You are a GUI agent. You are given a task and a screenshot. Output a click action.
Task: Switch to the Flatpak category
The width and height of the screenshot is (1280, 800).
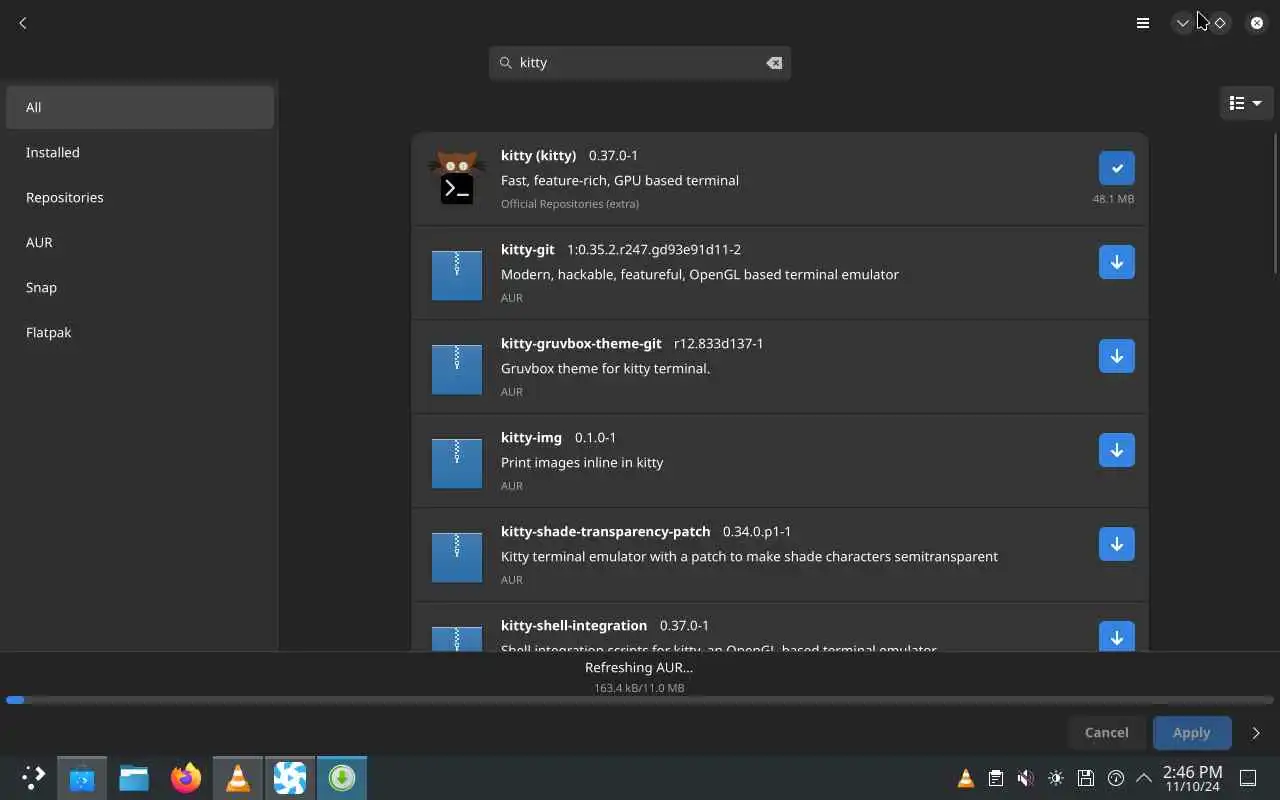(140, 332)
